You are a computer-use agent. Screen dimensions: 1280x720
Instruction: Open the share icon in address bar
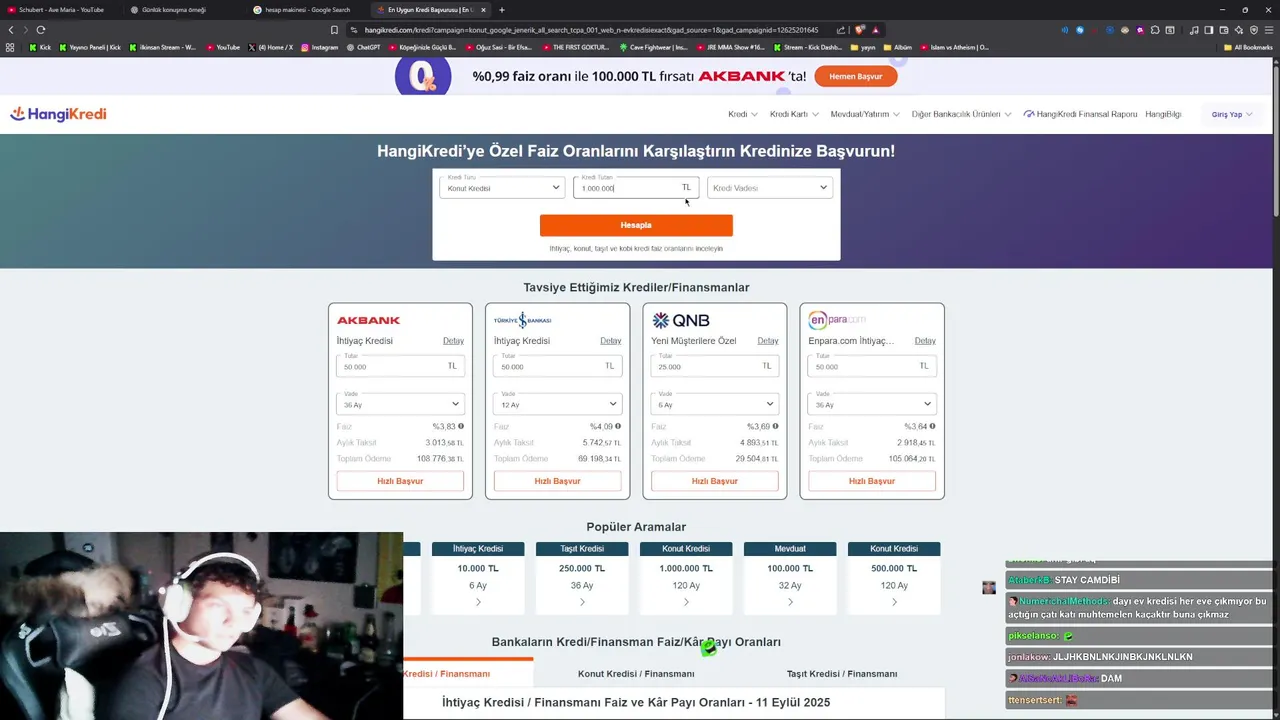[841, 30]
